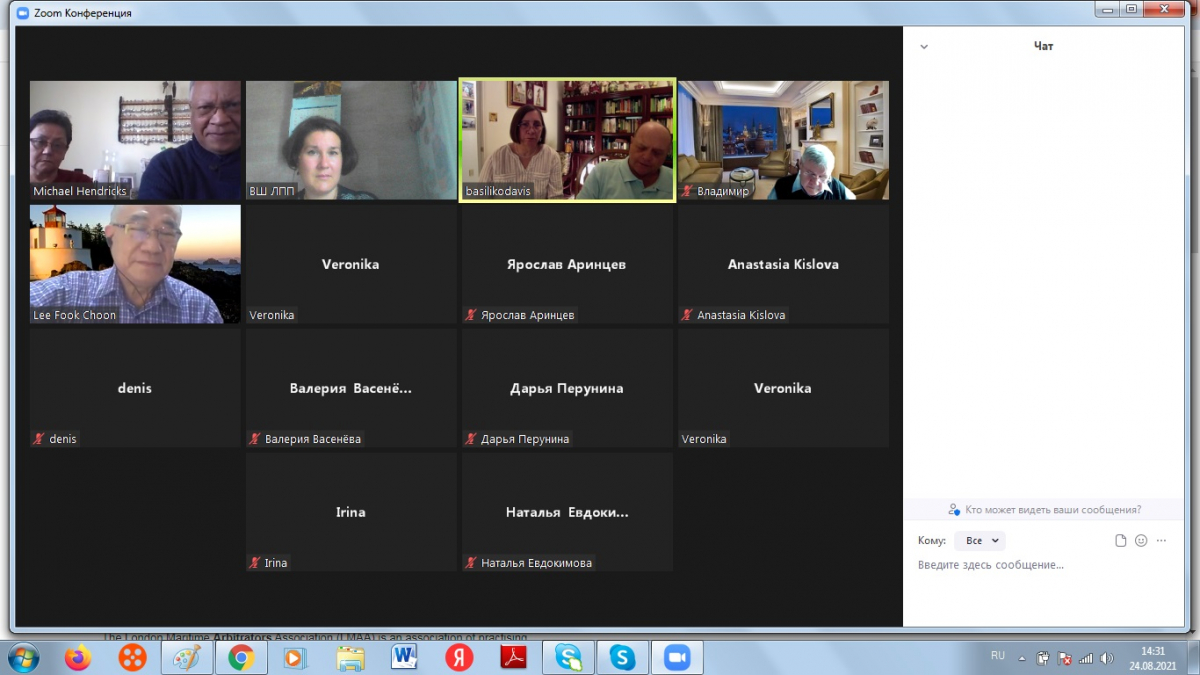Click the muted mic icon for Irina

tap(255, 563)
